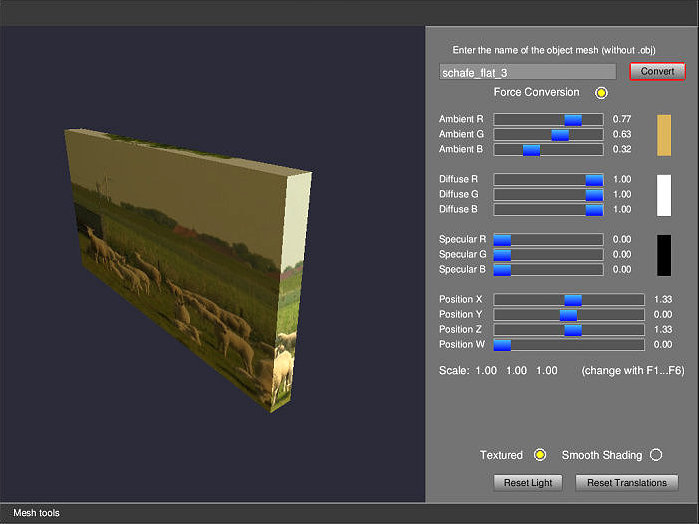699x524 pixels.
Task: Click the Ambient R value 0.77
Action: pos(622,119)
